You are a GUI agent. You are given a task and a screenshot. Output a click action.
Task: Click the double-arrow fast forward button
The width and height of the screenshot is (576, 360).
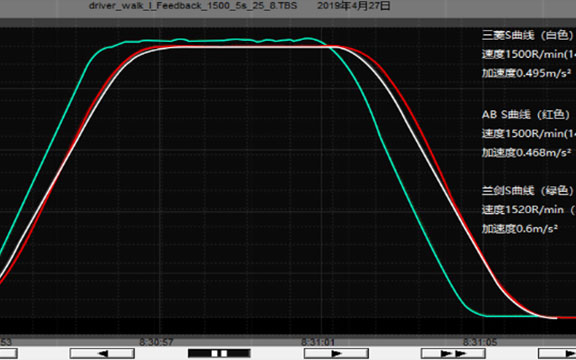tap(453, 353)
